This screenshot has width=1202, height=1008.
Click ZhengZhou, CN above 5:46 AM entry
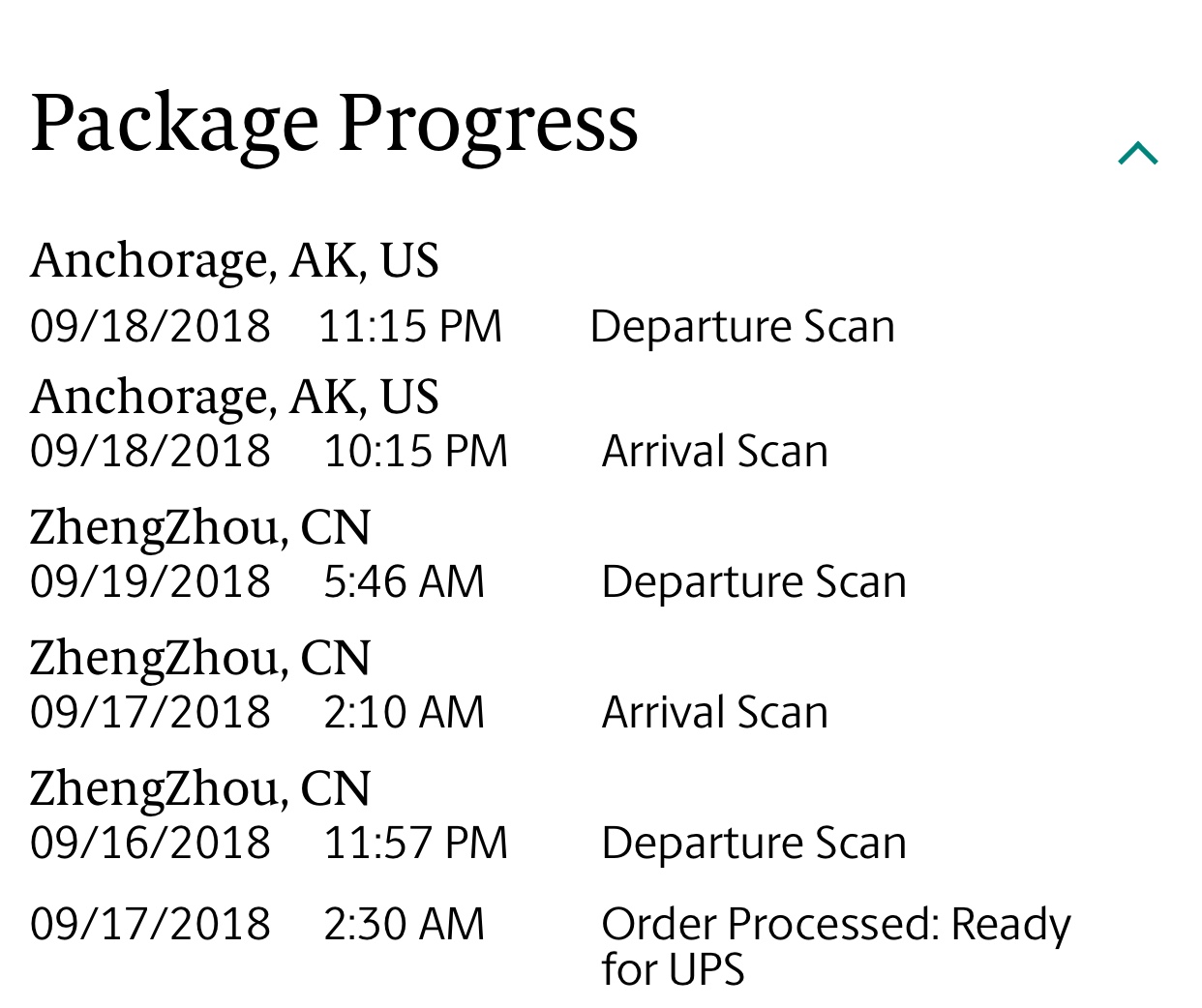pos(200,528)
